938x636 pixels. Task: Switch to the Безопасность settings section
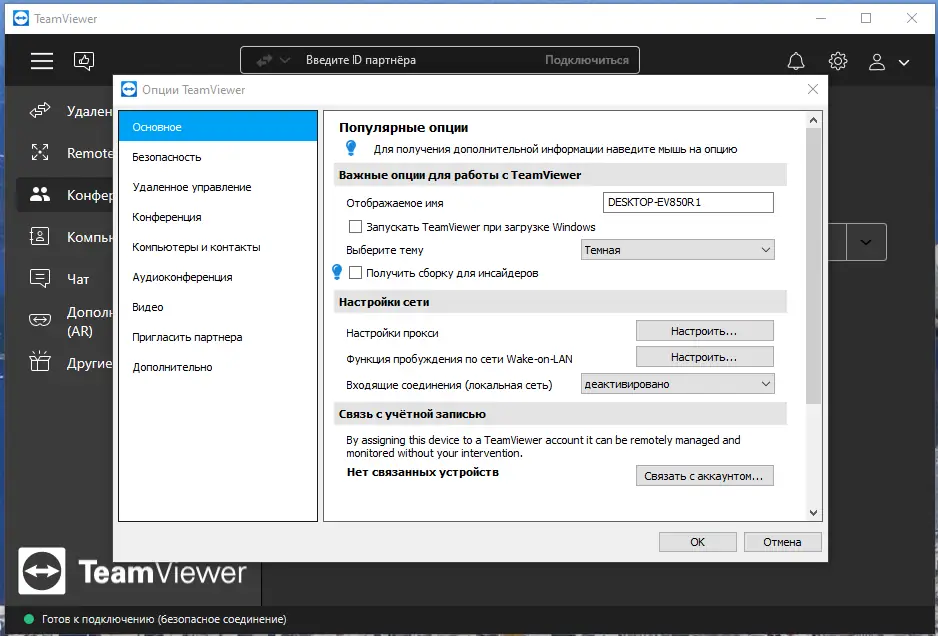(x=167, y=157)
